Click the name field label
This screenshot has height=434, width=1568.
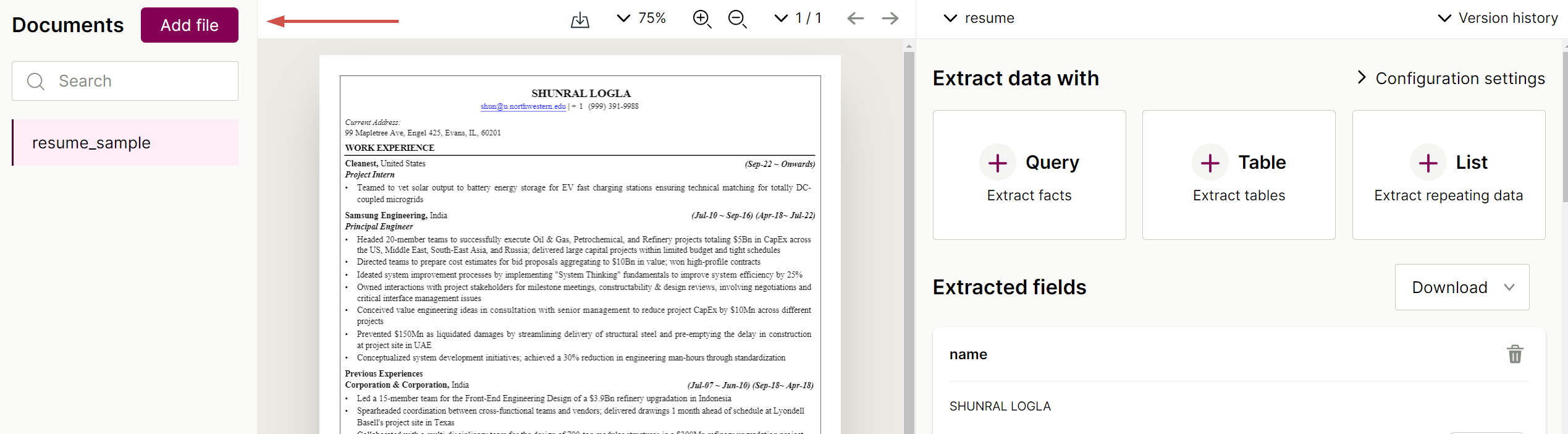click(968, 354)
